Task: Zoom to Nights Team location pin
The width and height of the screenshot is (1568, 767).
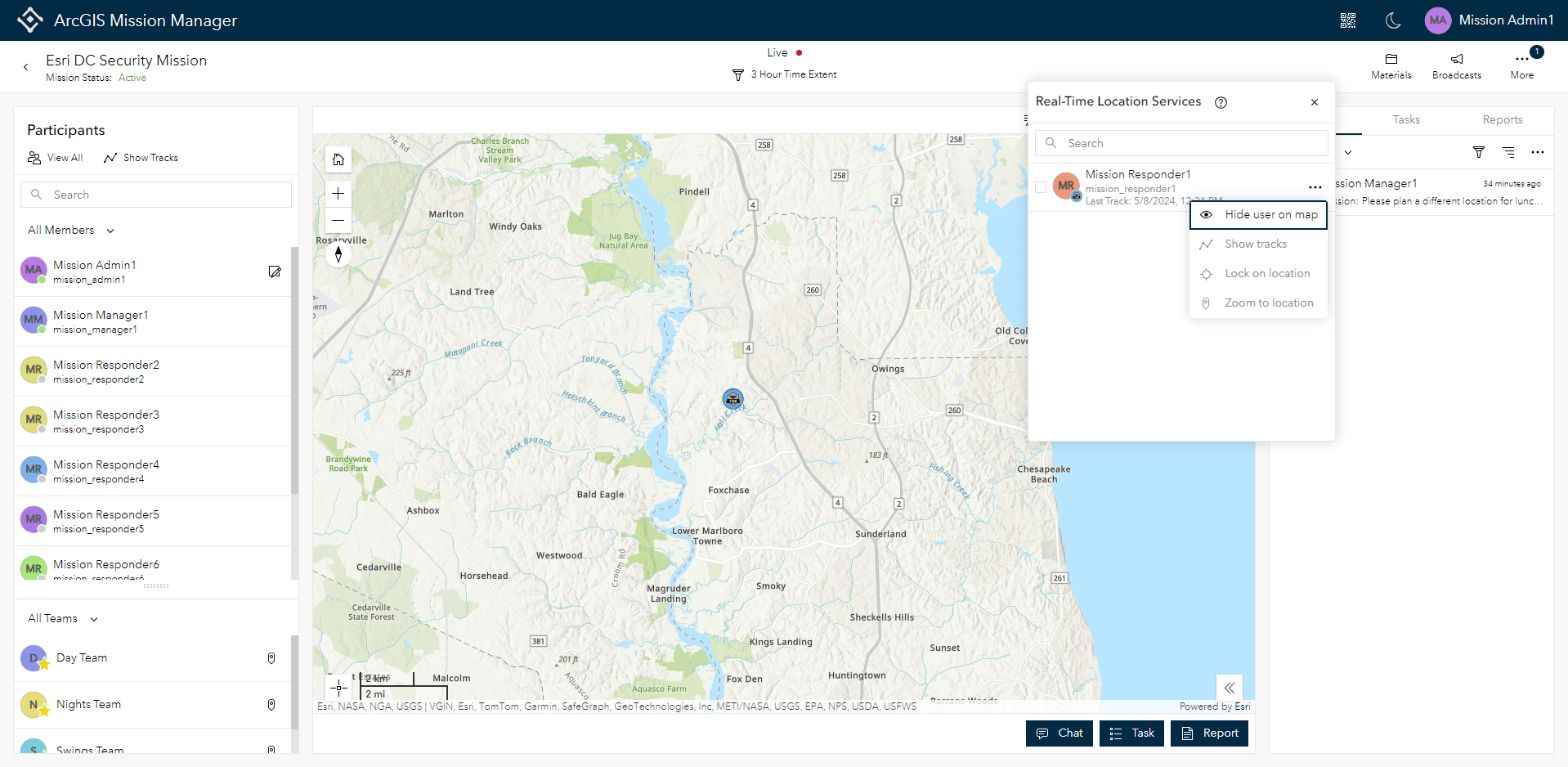Action: click(x=271, y=705)
